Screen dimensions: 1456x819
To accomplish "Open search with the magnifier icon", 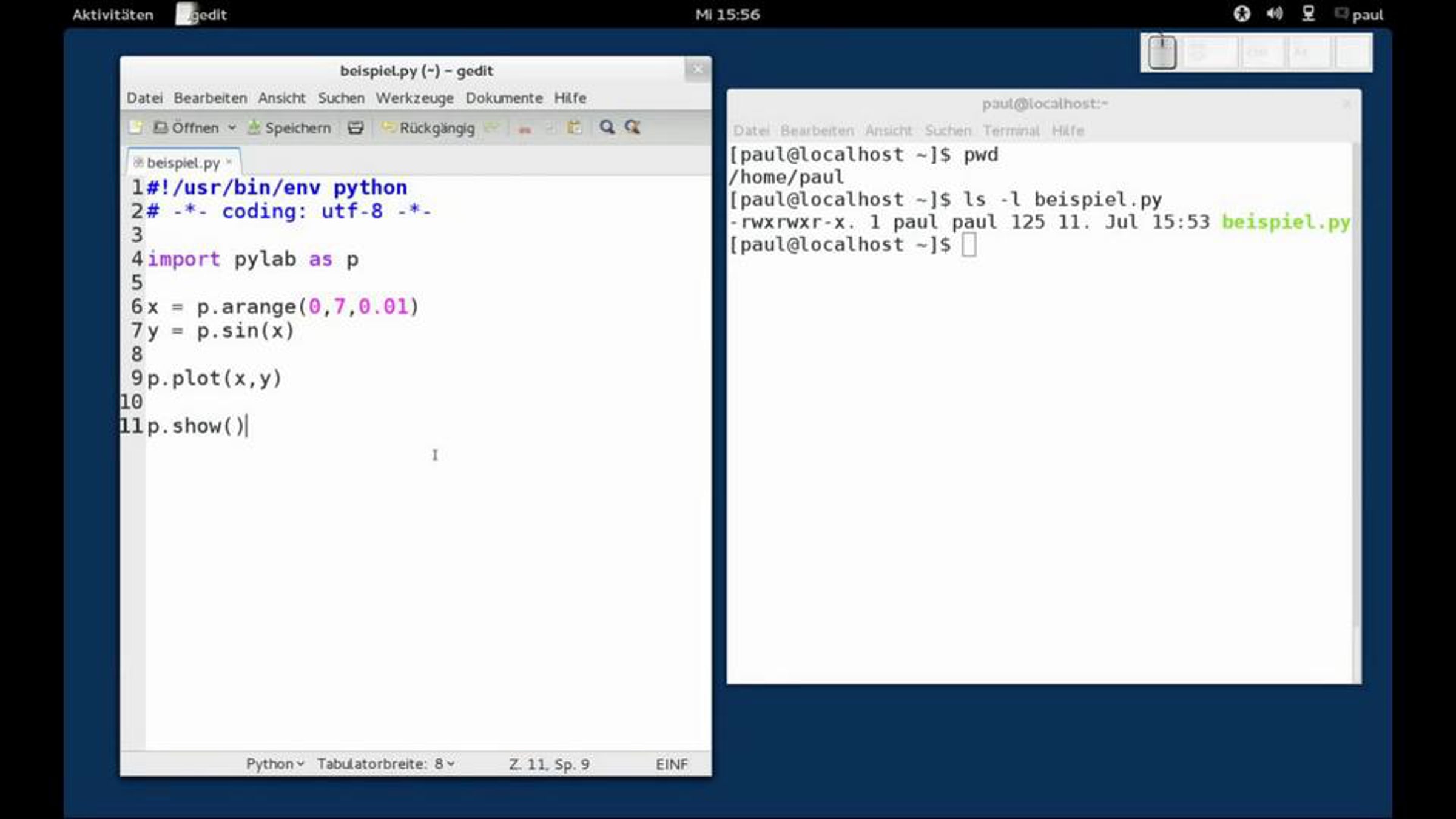I will (607, 127).
